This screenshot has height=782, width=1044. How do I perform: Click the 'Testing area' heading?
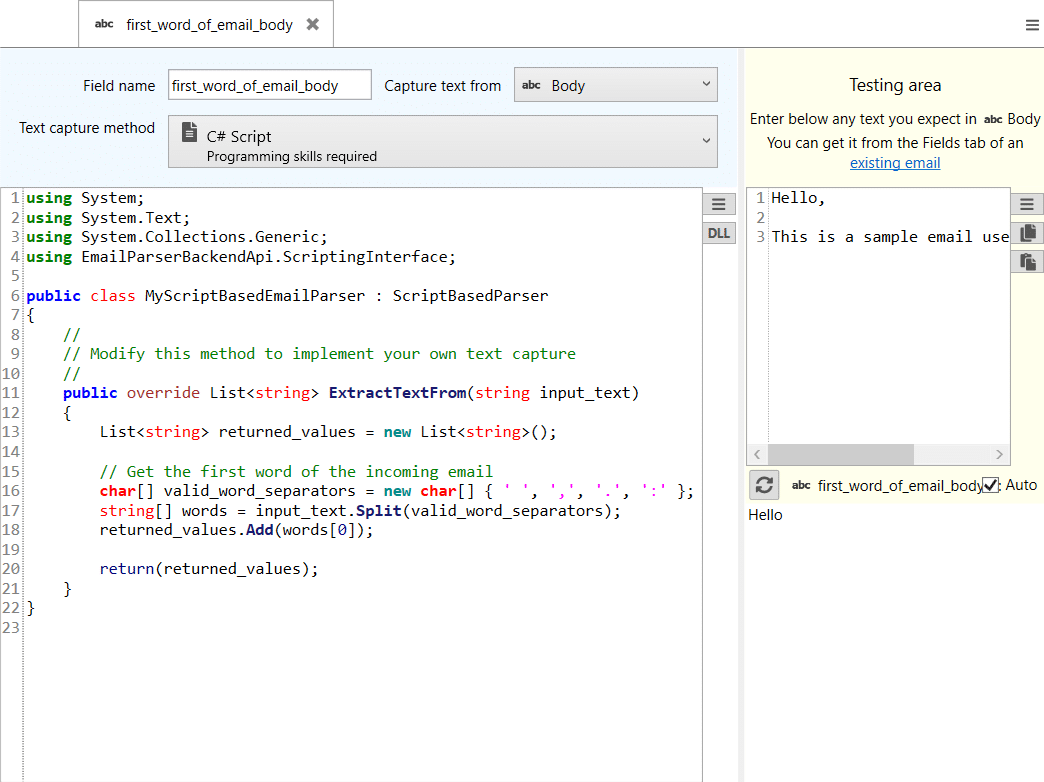tap(895, 85)
